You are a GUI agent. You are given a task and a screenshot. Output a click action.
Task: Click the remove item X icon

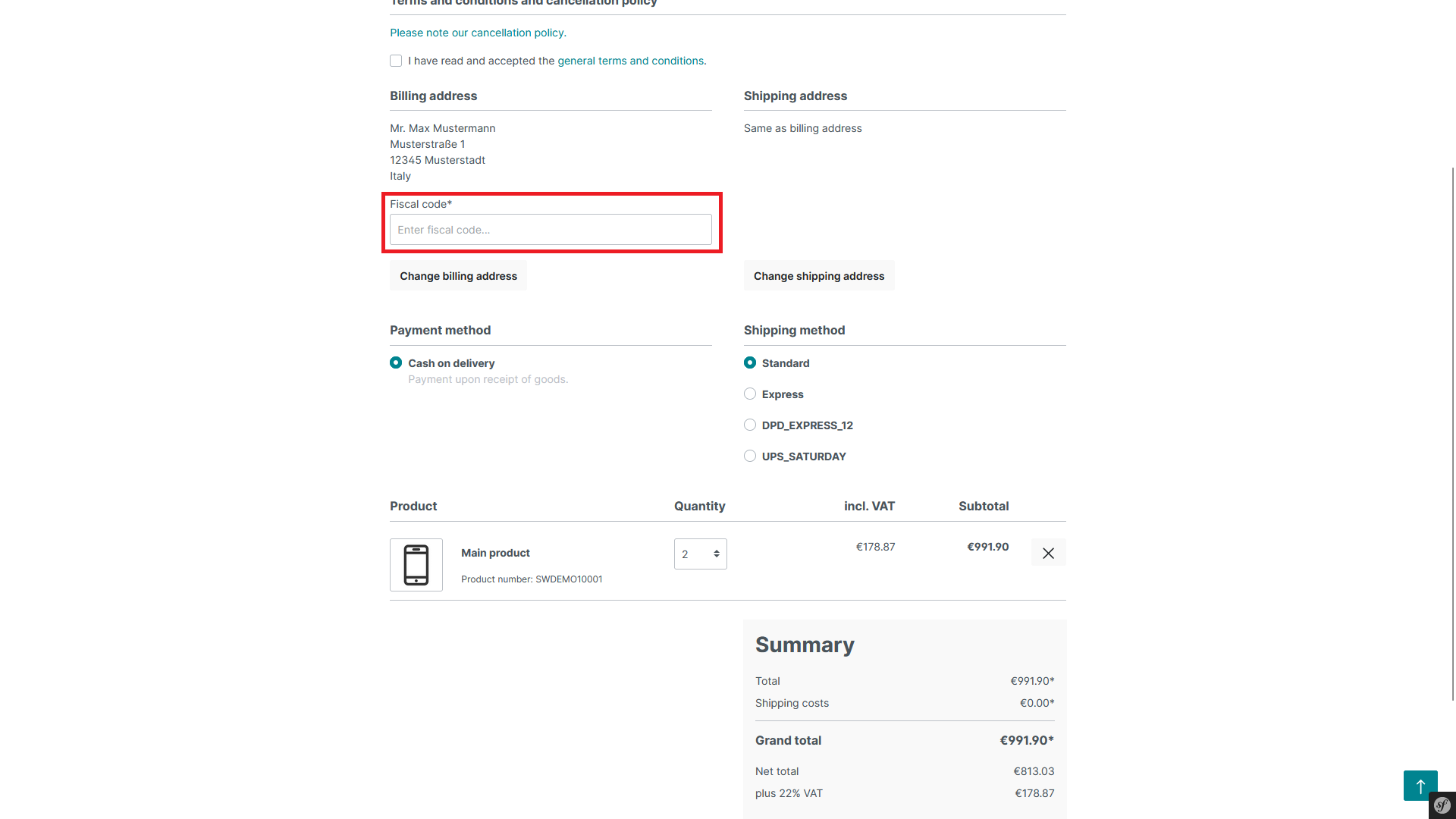coord(1048,553)
